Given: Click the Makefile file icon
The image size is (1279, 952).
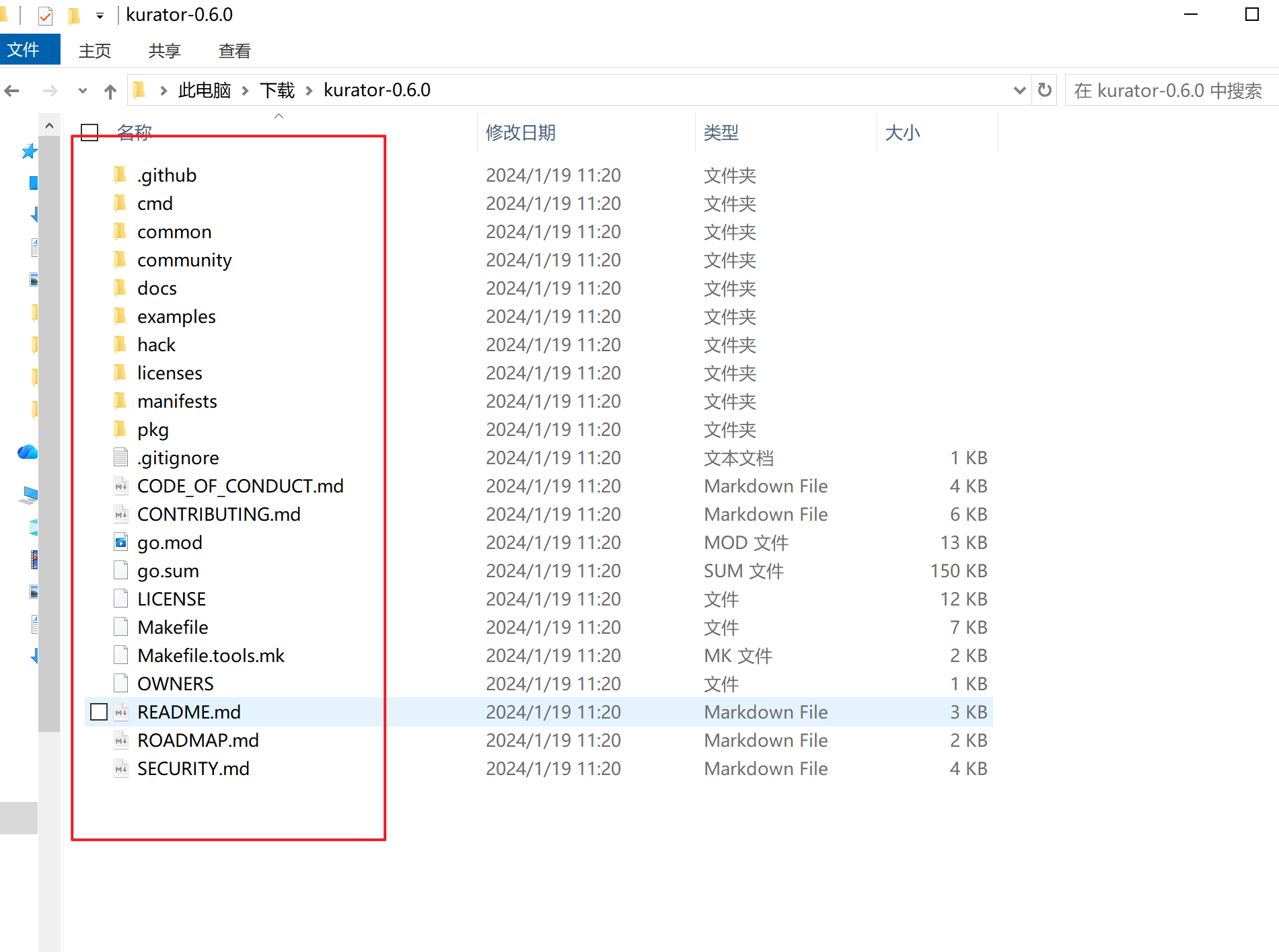Looking at the screenshot, I should [x=121, y=627].
